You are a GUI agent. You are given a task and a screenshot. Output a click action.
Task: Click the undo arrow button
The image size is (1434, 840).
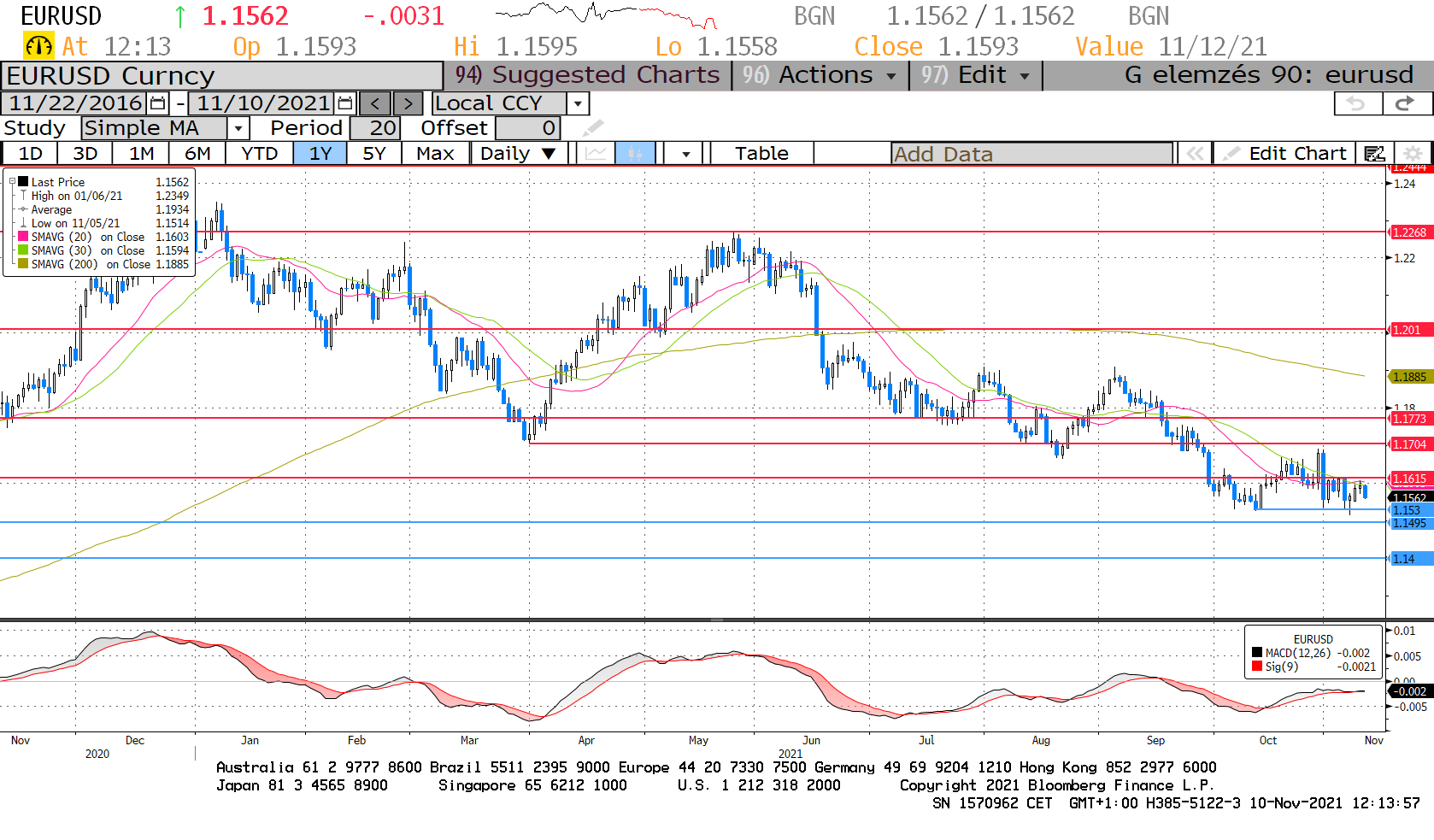1358,103
